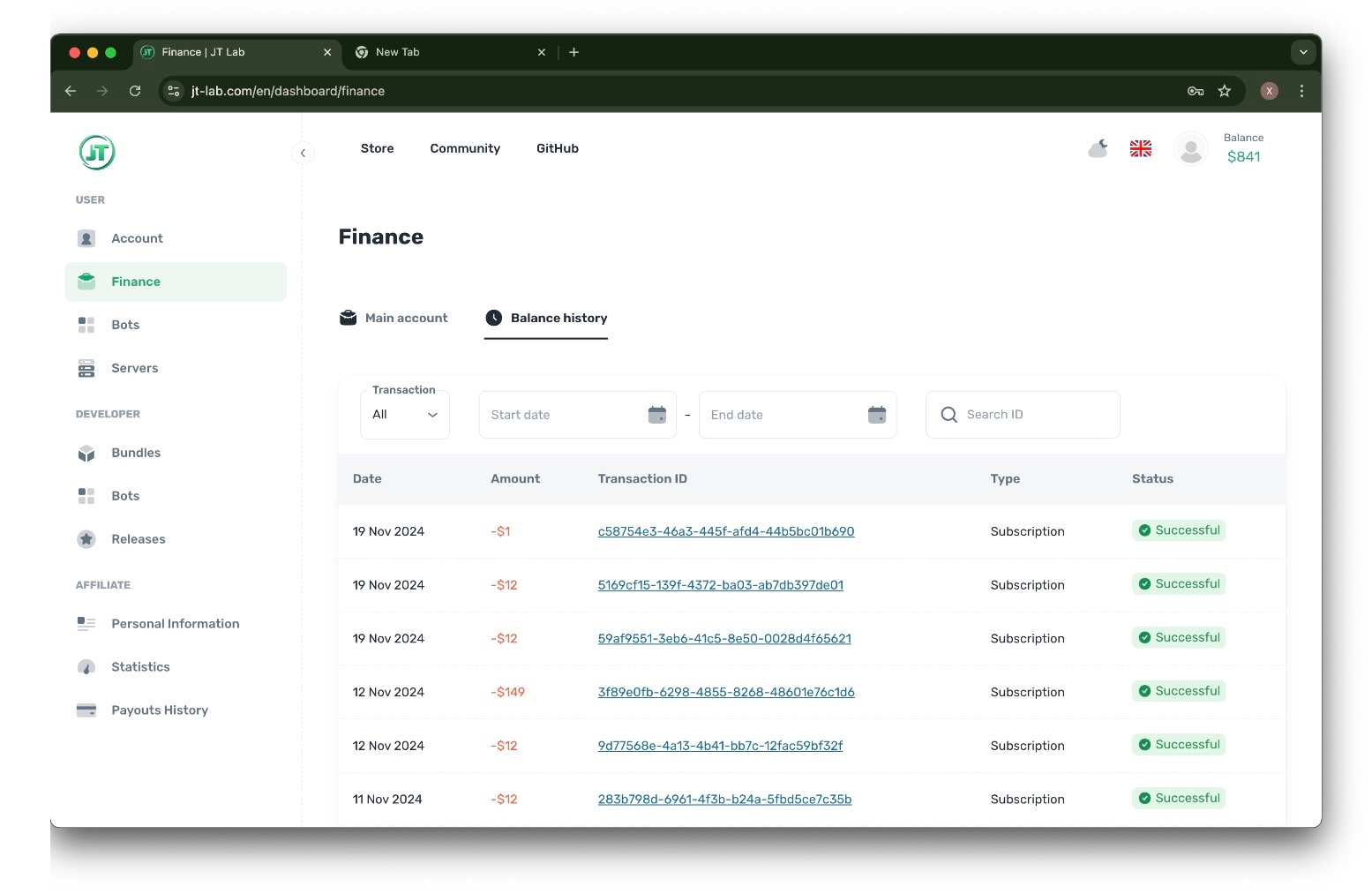
Task: Click the Successful badge in the -$149 row
Action: pyautogui.click(x=1179, y=691)
